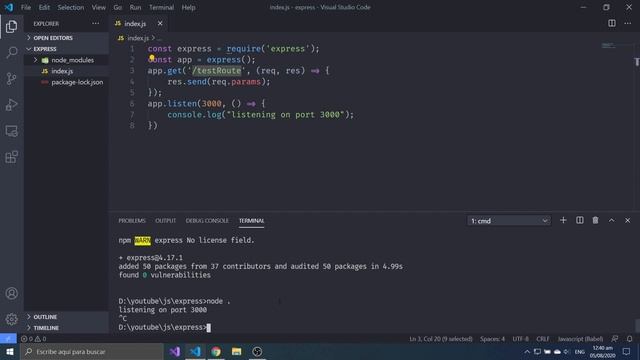Kill terminal with trash icon
The image size is (640, 360).
tap(596, 220)
